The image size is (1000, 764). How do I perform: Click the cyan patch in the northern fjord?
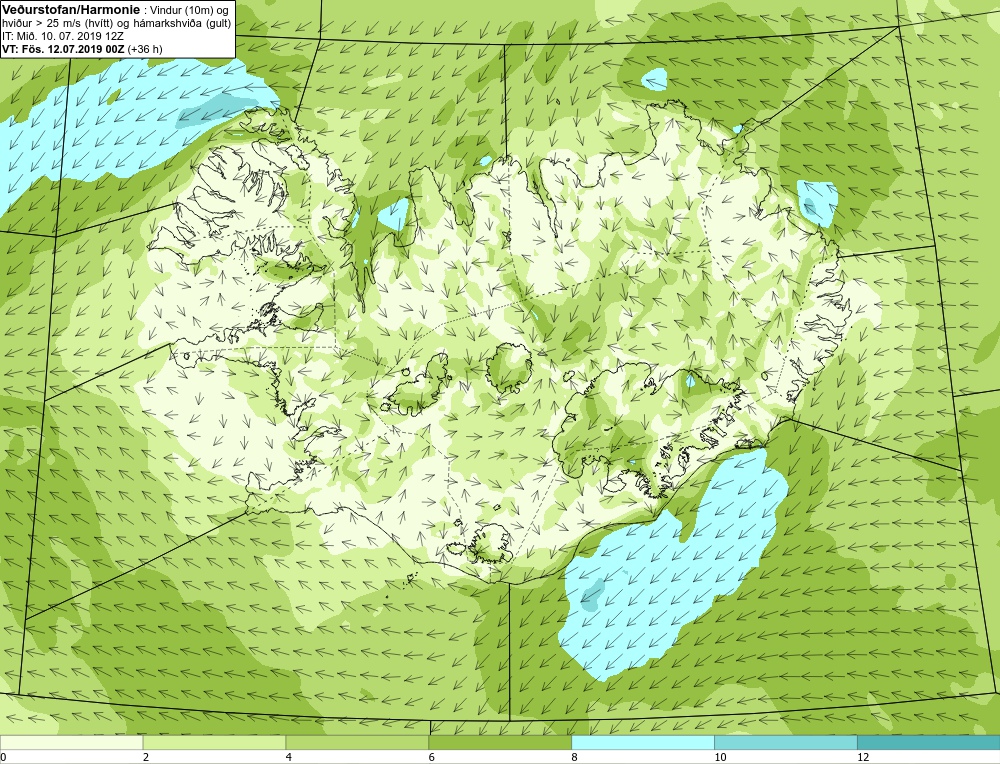393,214
